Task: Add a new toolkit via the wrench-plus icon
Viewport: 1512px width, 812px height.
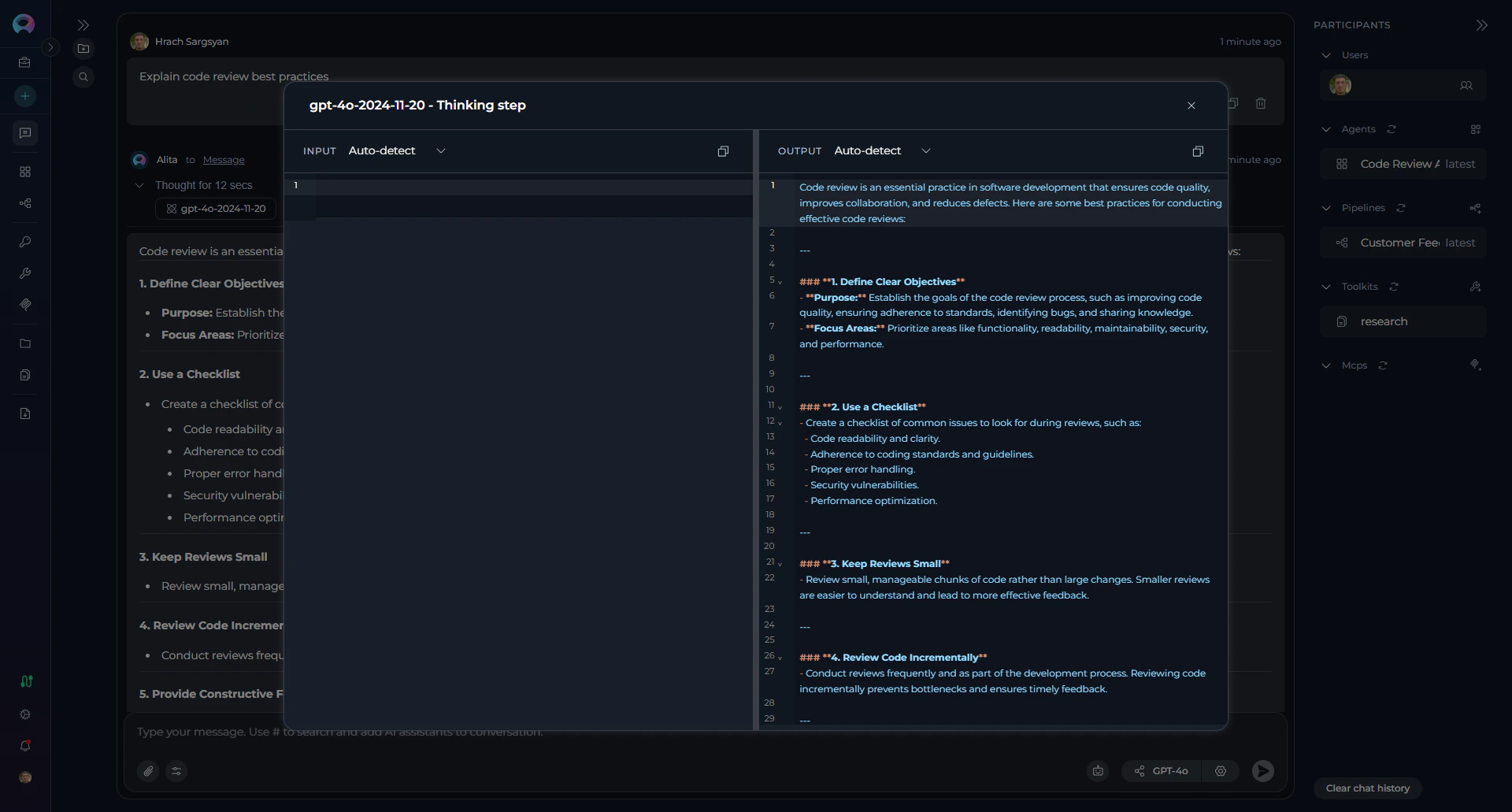Action: click(1476, 287)
